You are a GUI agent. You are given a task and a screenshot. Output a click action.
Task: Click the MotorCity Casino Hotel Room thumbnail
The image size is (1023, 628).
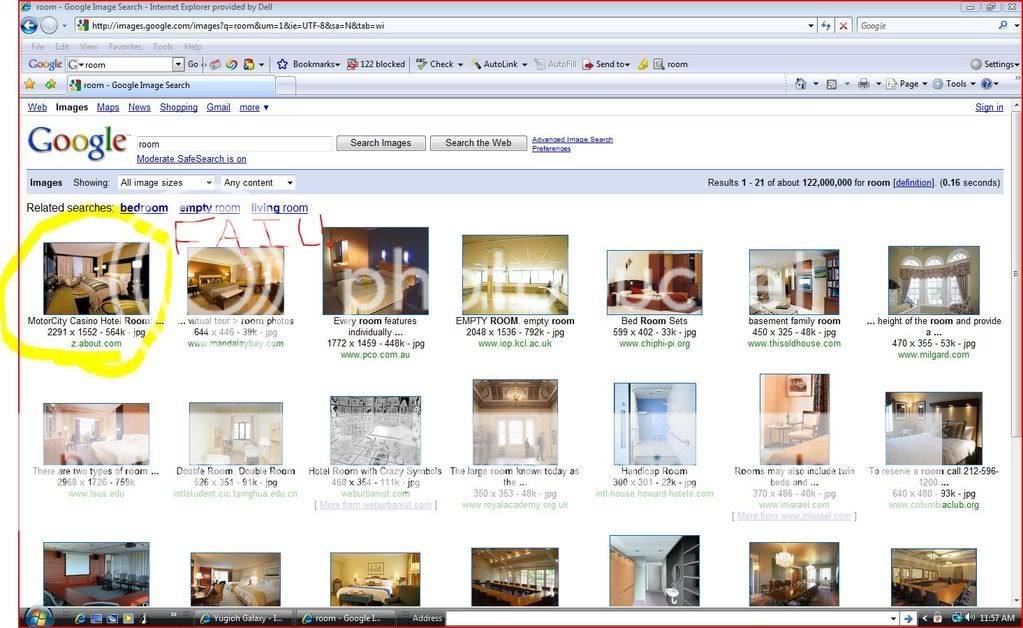tap(96, 277)
